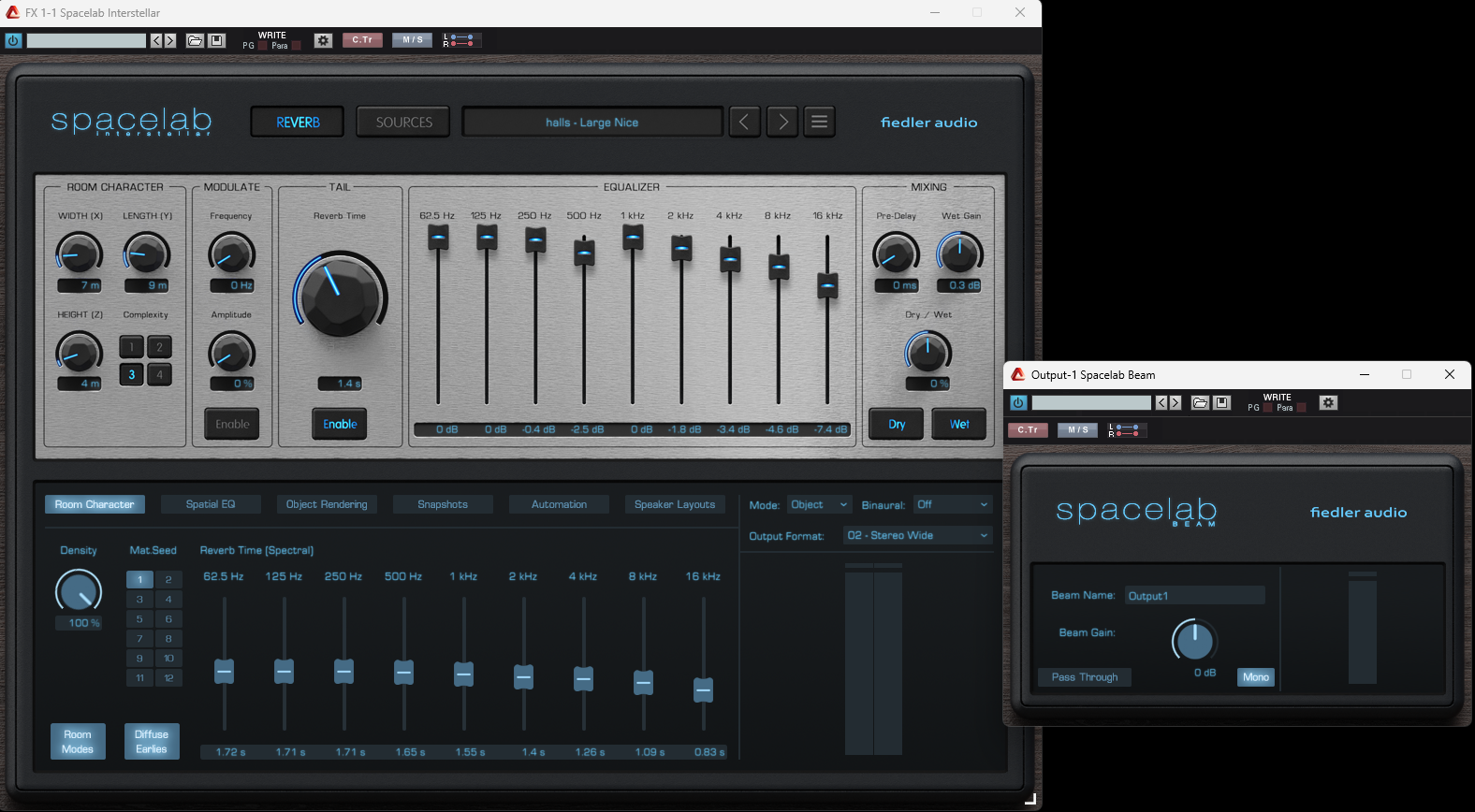1475x812 pixels.
Task: Click Pass Through button in Beam
Action: (1085, 677)
